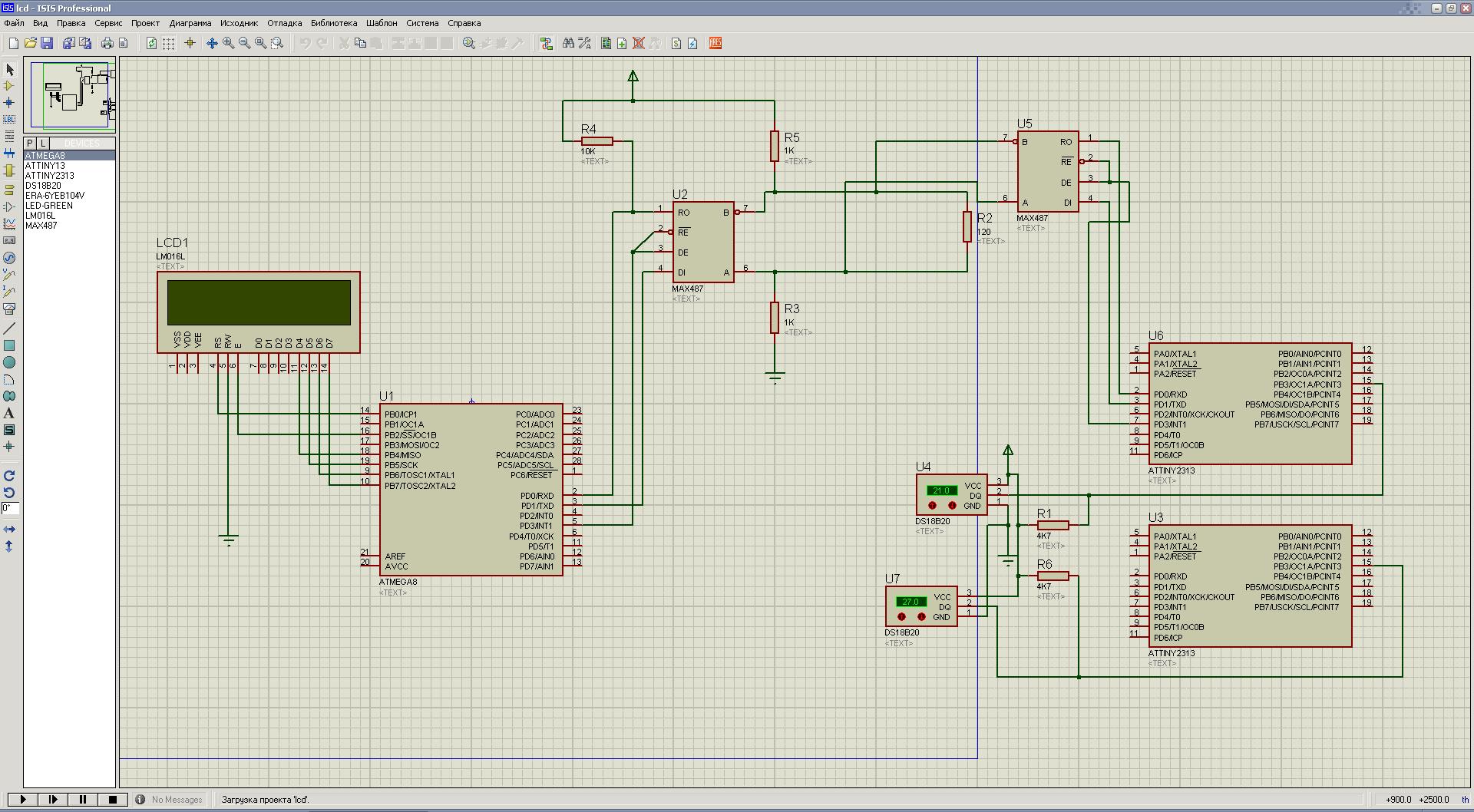Screen dimensions: 1474x812
Task: Select the 2D graphics line tool
Action: tap(9, 329)
